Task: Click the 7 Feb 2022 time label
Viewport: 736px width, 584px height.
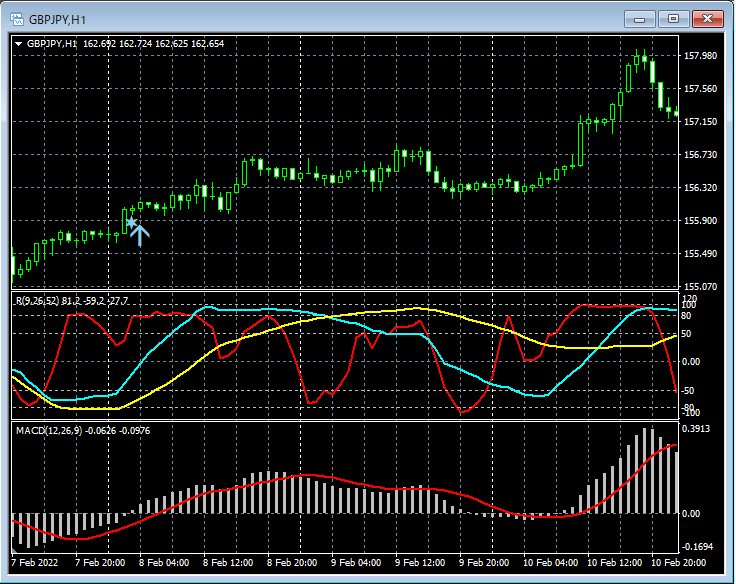Action: point(35,562)
